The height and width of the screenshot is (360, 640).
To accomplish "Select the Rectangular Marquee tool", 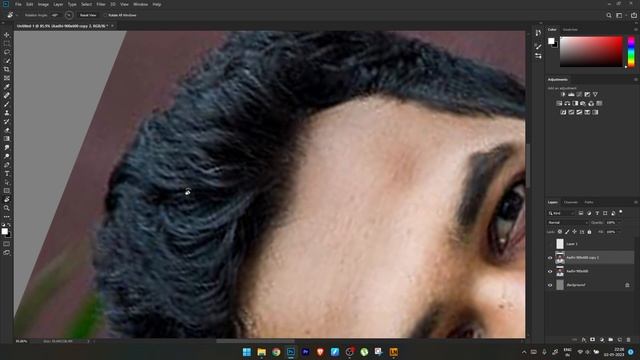I will pyautogui.click(x=7, y=43).
